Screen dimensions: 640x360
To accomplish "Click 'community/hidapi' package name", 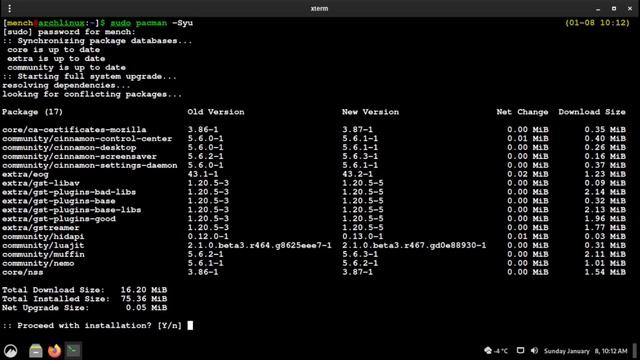I will coord(43,237).
